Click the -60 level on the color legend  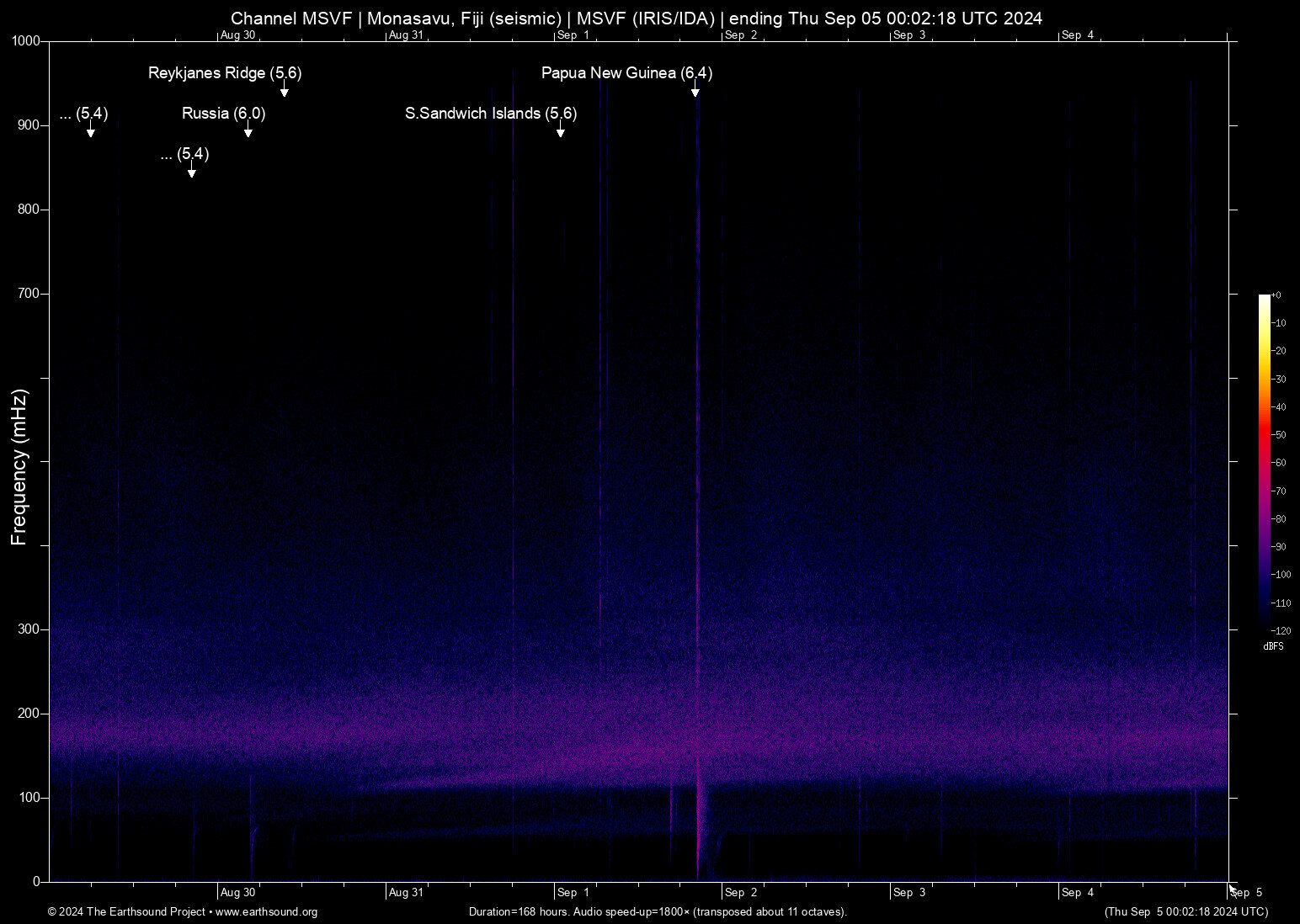pos(1278,462)
